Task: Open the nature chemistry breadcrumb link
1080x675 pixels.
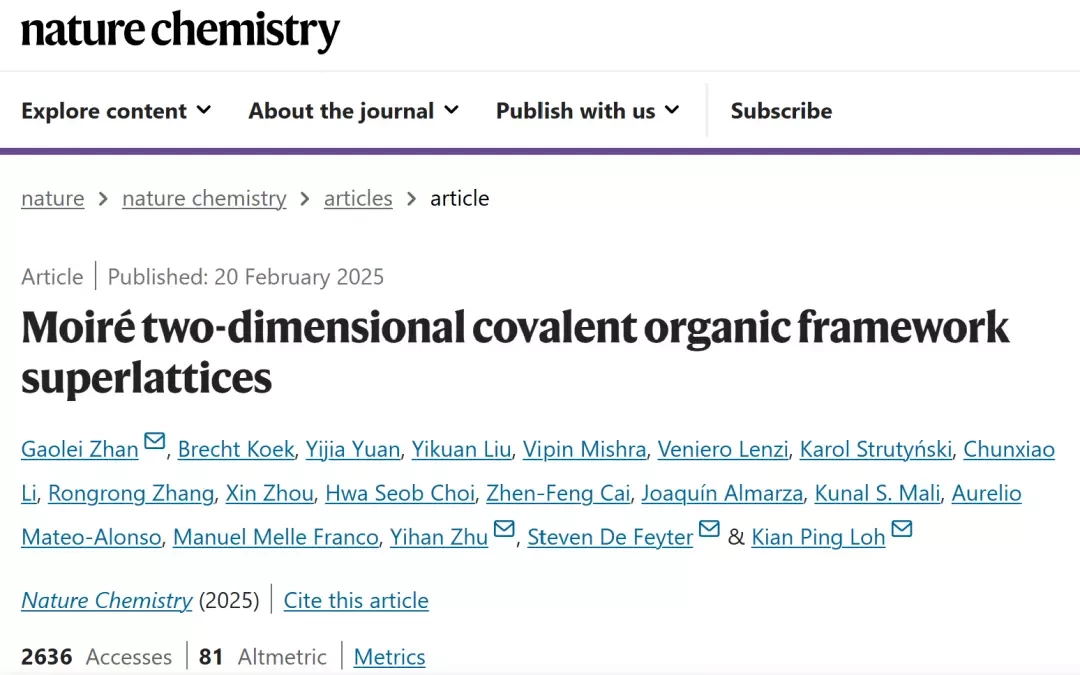Action: tap(204, 198)
